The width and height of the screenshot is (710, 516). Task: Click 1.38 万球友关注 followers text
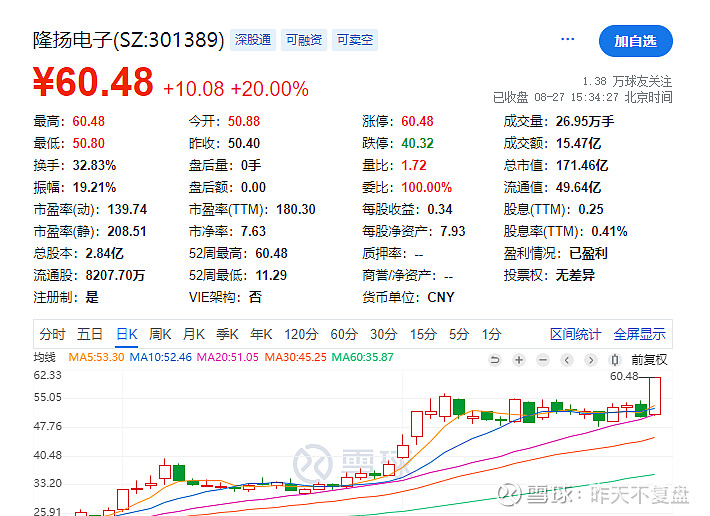[x=627, y=81]
